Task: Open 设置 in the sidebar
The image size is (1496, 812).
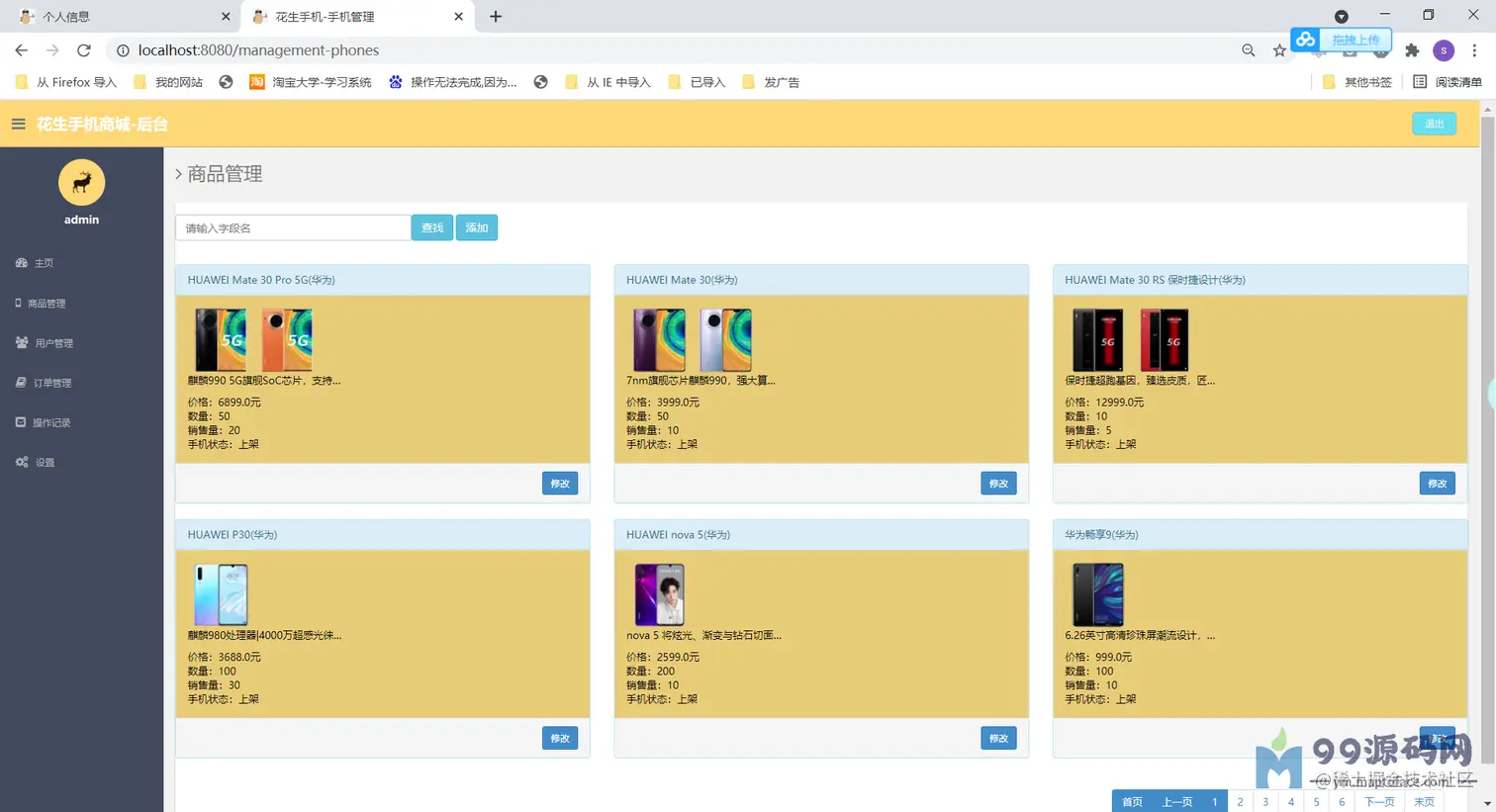Action: [36, 462]
